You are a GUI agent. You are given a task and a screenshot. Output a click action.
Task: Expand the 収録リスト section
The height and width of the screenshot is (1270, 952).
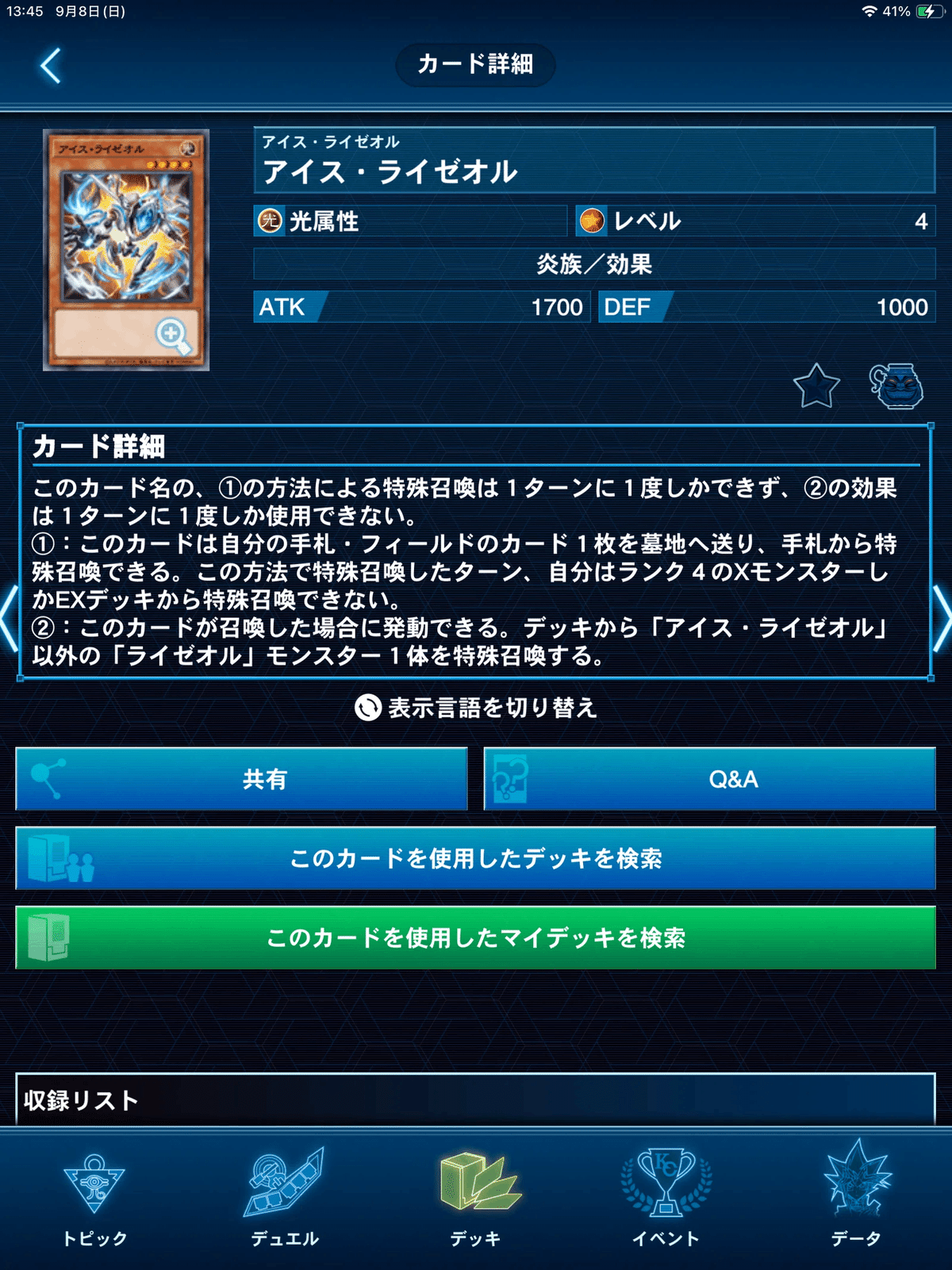(476, 1099)
